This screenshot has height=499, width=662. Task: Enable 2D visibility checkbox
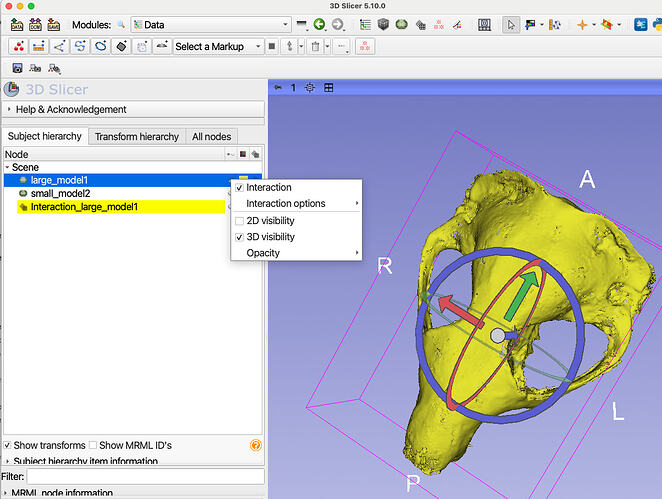tap(239, 220)
